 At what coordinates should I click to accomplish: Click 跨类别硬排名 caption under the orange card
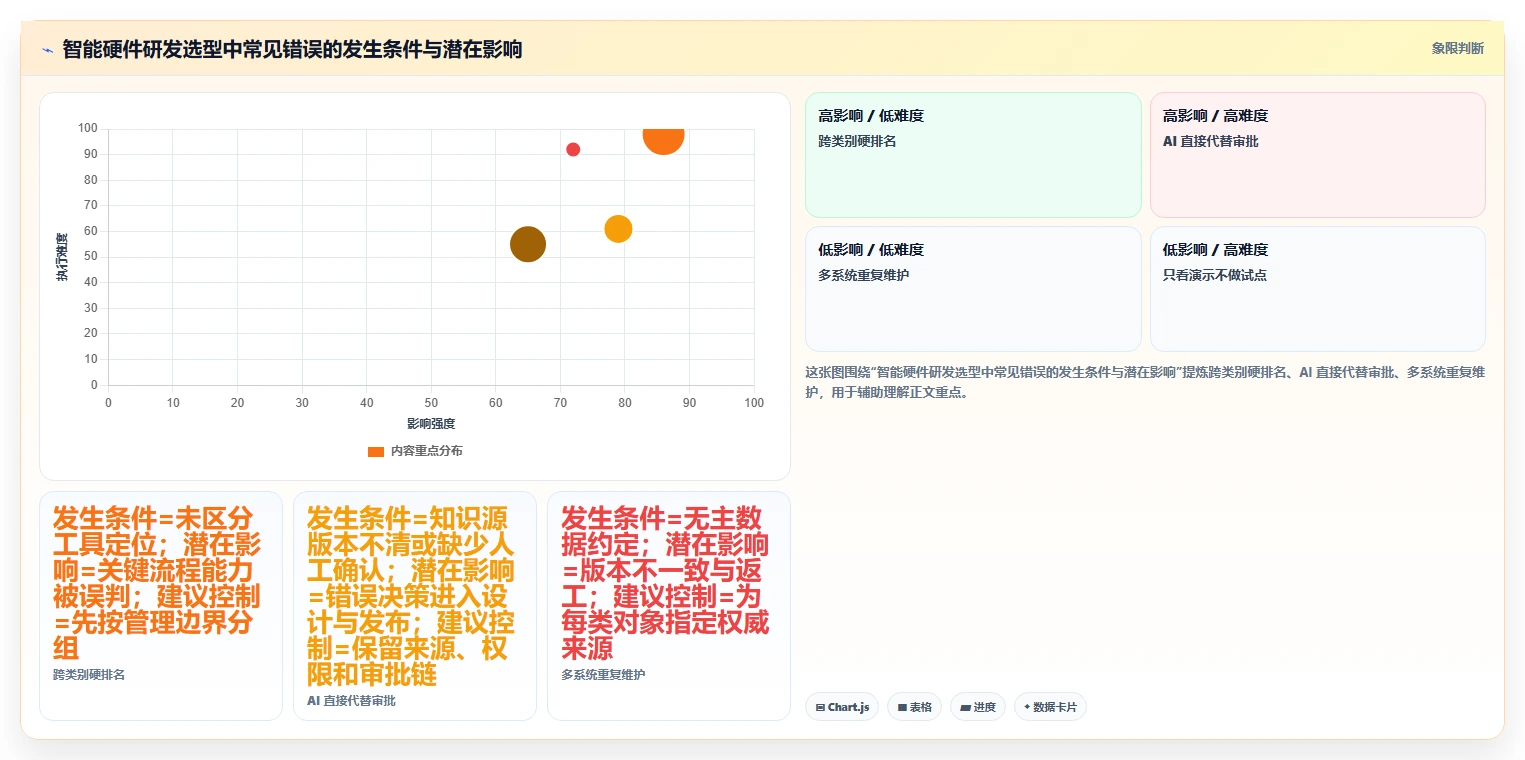click(89, 675)
